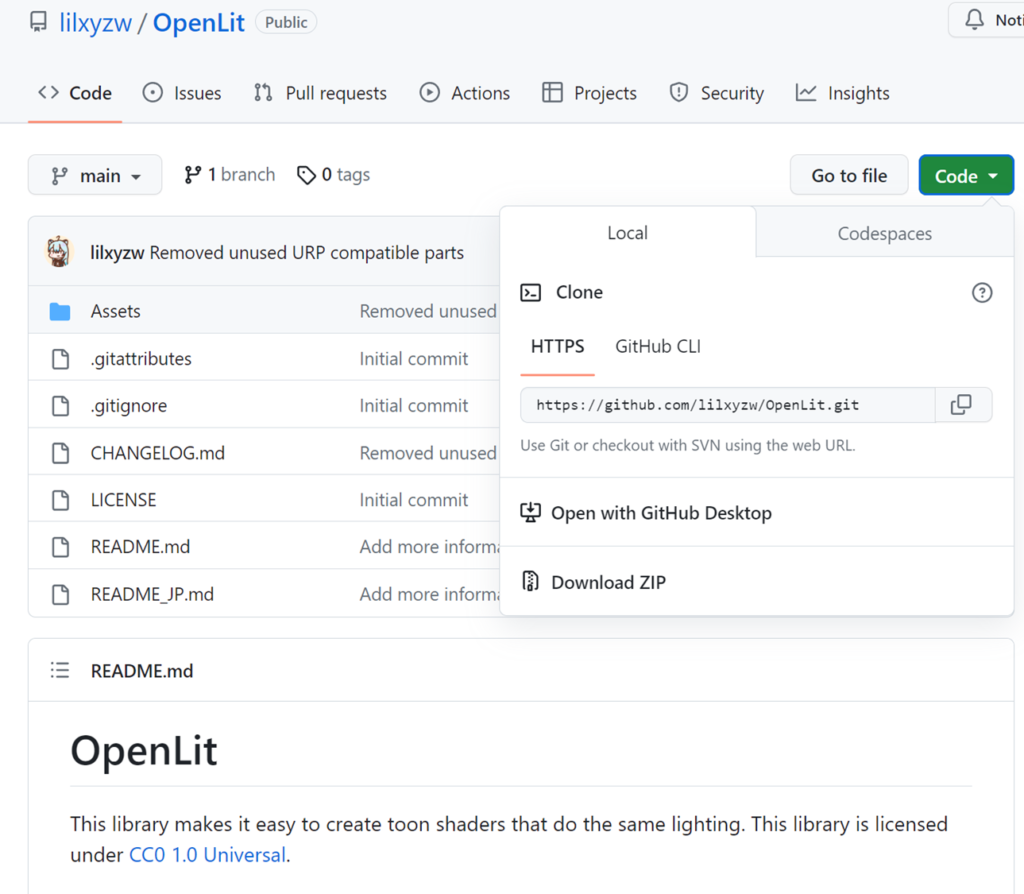This screenshot has width=1024, height=894.
Task: Click the branch icon beside 1 branch
Action: [193, 175]
